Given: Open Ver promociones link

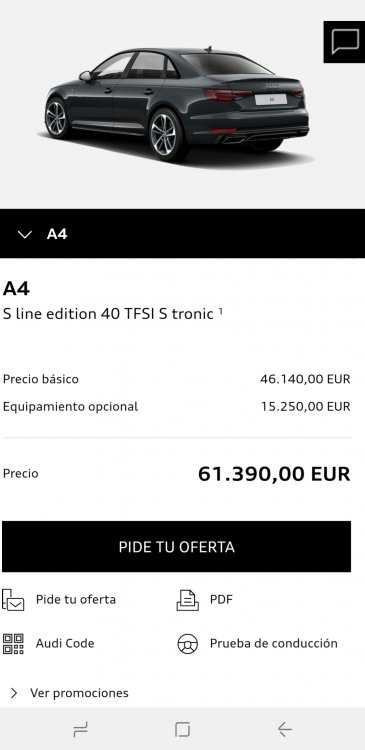Looking at the screenshot, I should pyautogui.click(x=79, y=693).
